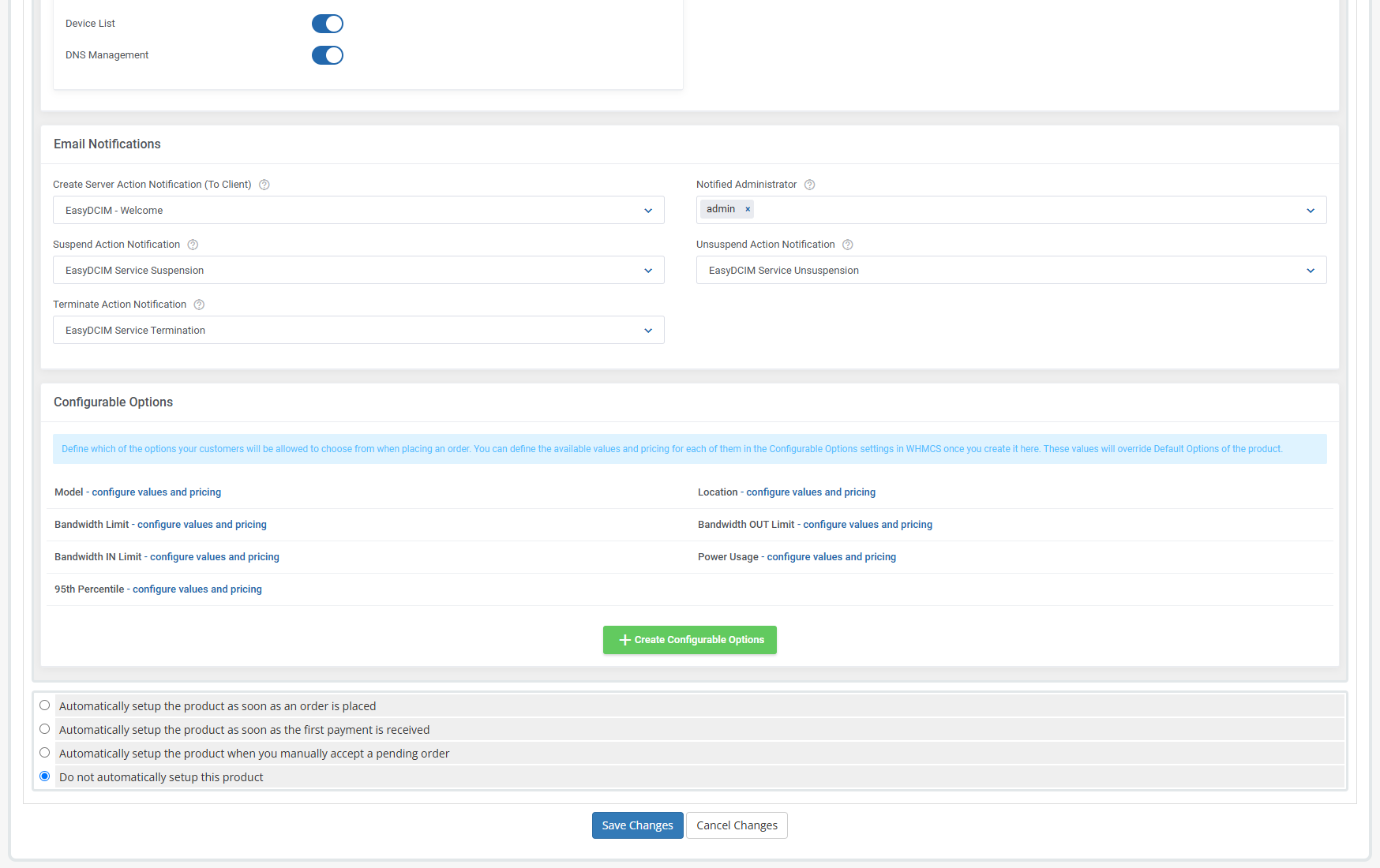1380x868 pixels.
Task: Show help for Notified Administrator
Action: [809, 185]
